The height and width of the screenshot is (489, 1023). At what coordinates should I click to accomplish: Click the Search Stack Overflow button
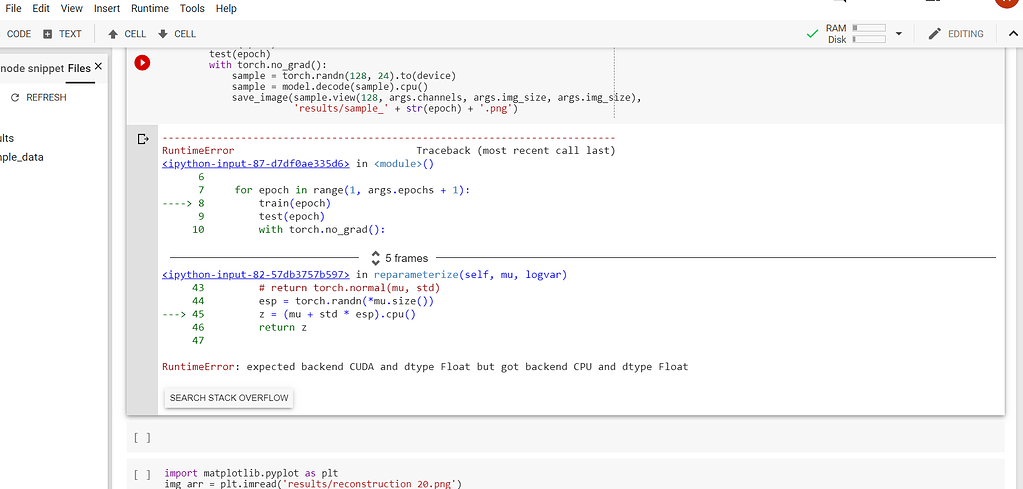pos(229,398)
